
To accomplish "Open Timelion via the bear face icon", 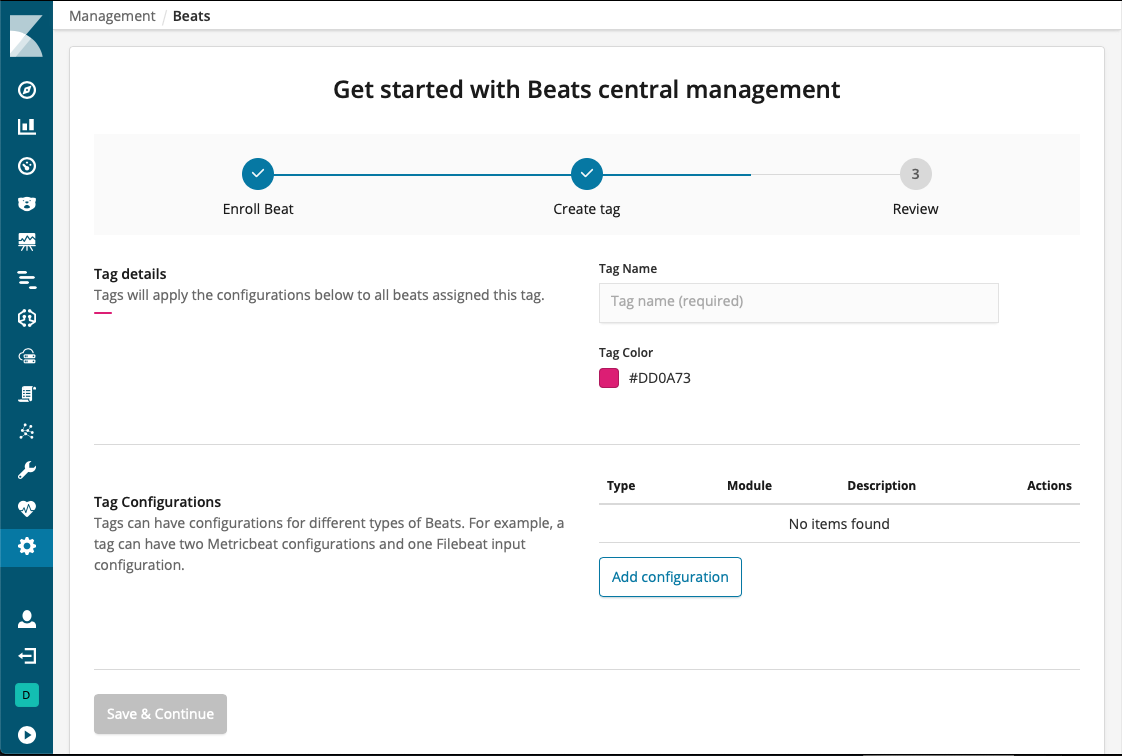I will click(26, 204).
